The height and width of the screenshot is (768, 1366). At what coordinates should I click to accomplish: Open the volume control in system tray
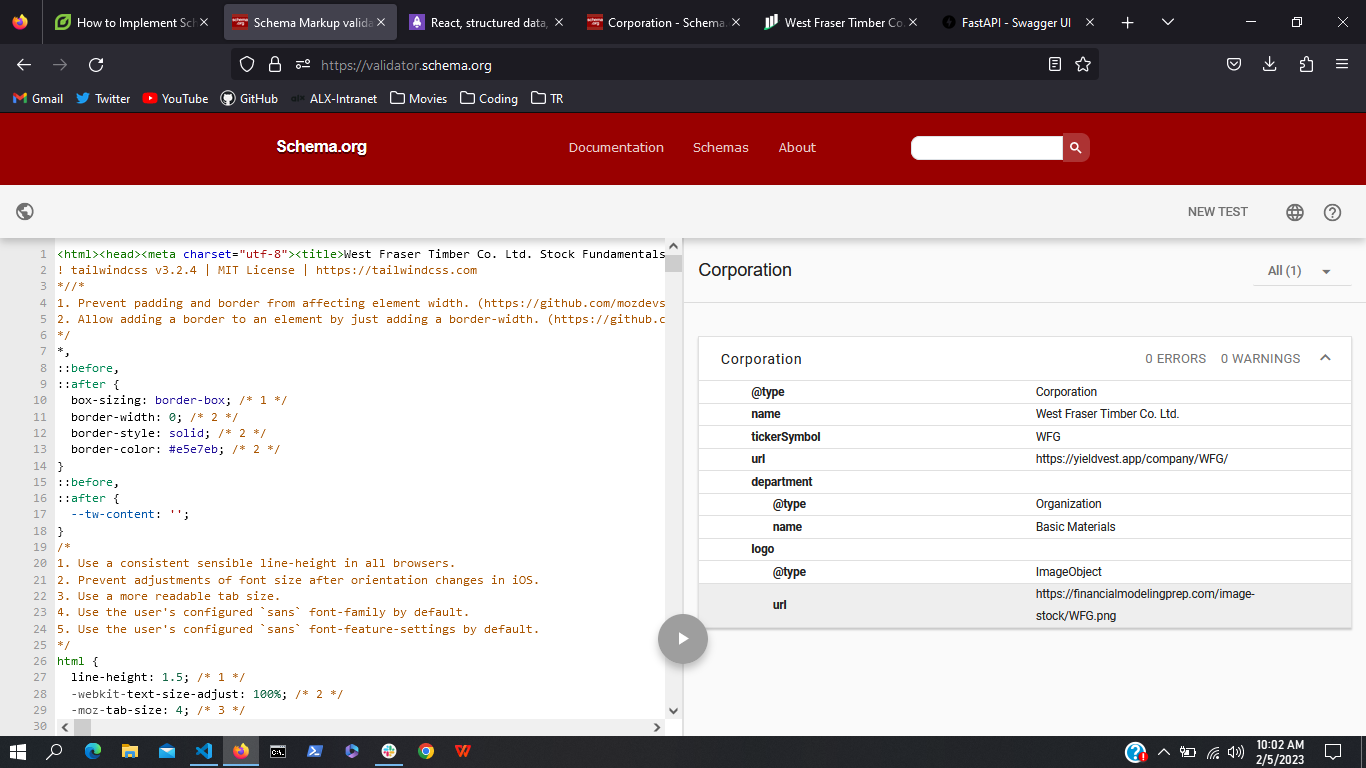[1237, 752]
